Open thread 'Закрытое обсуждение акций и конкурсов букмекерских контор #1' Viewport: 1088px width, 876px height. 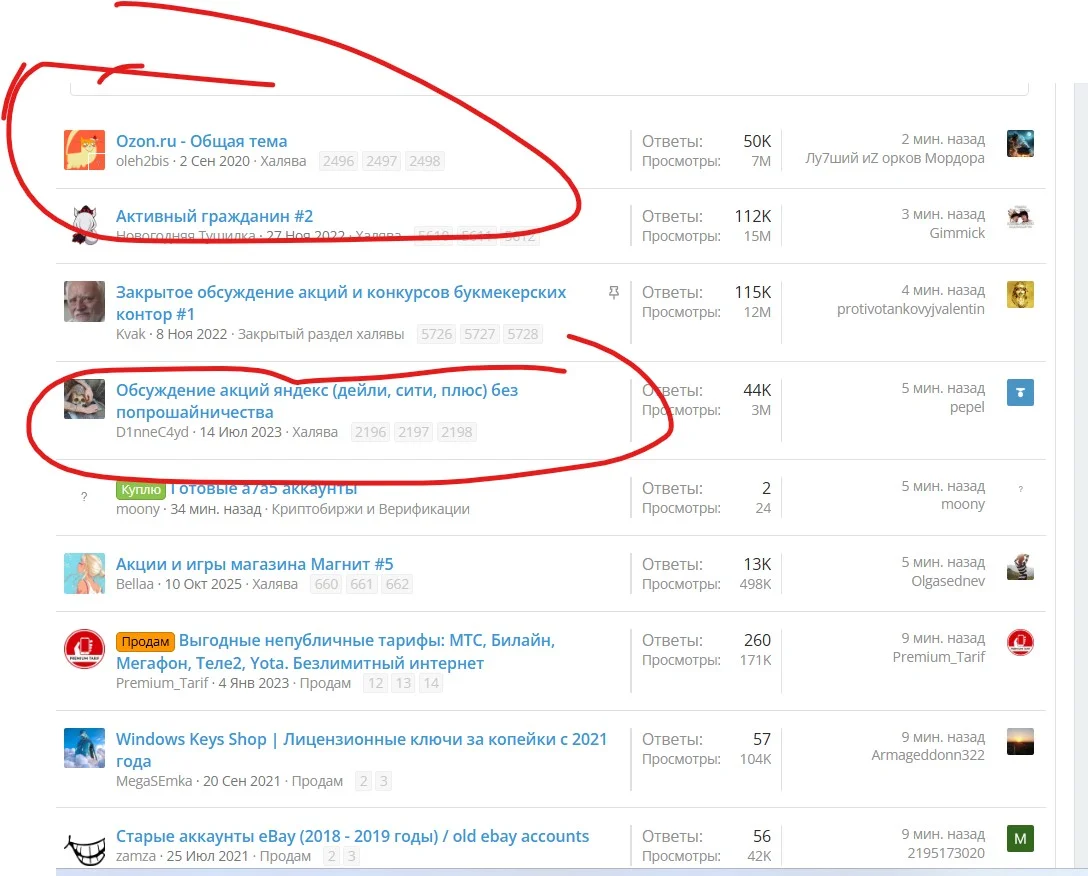point(341,303)
